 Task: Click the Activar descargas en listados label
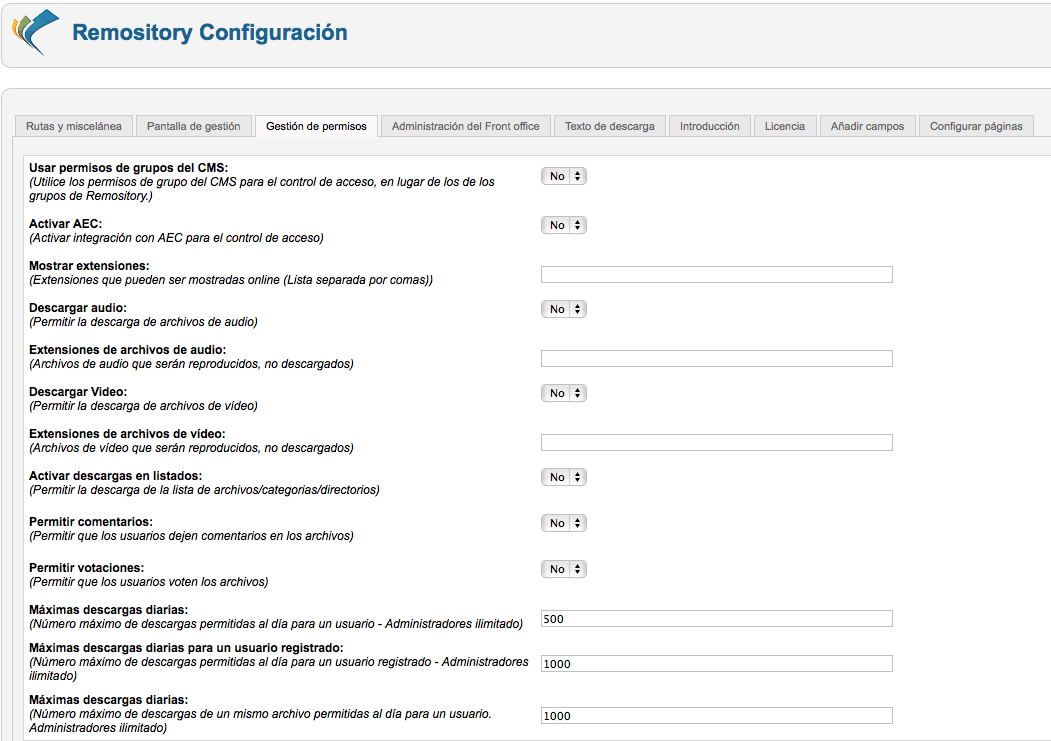point(115,476)
